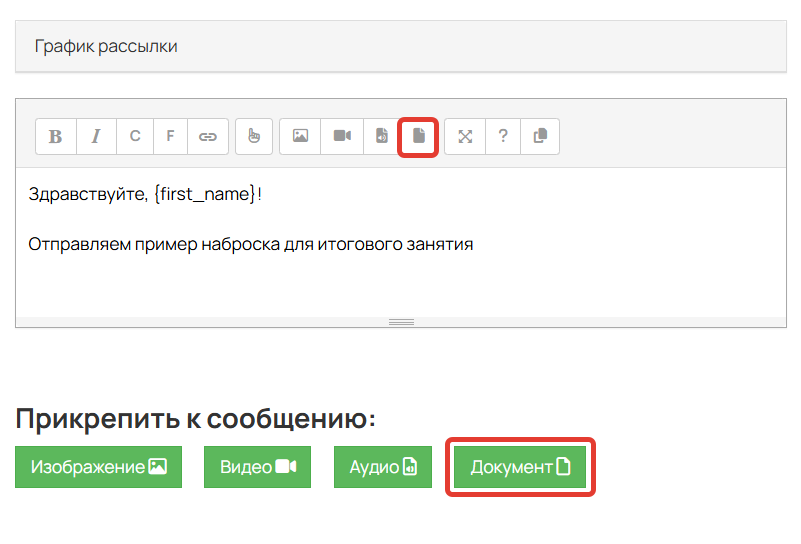The height and width of the screenshot is (544, 801).
Task: Insert audio file via toolbar sound icon
Action: click(x=382, y=136)
